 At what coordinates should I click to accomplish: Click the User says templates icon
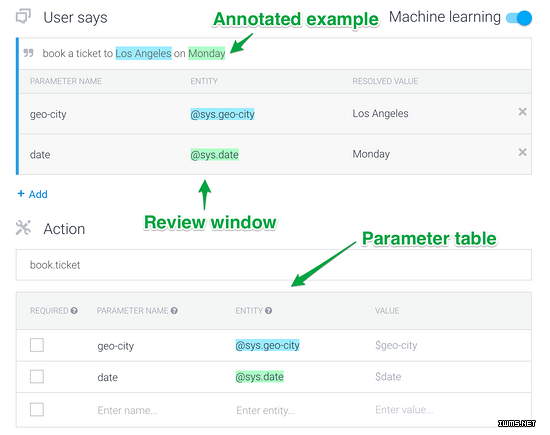tap(23, 16)
